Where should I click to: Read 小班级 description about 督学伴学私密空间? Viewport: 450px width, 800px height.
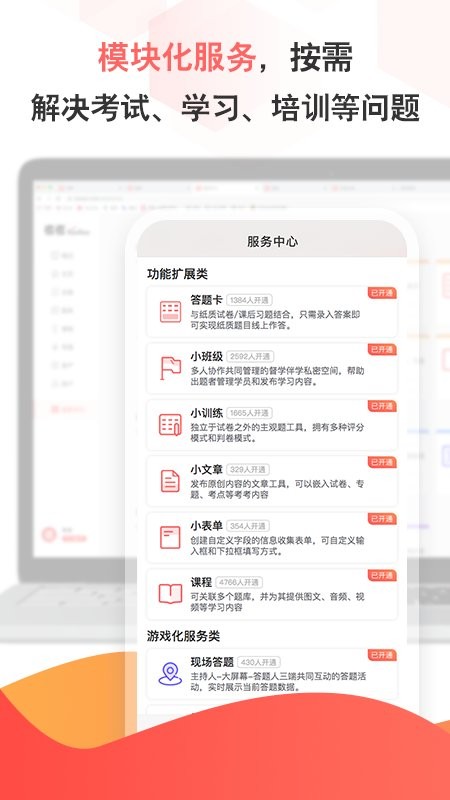click(278, 376)
